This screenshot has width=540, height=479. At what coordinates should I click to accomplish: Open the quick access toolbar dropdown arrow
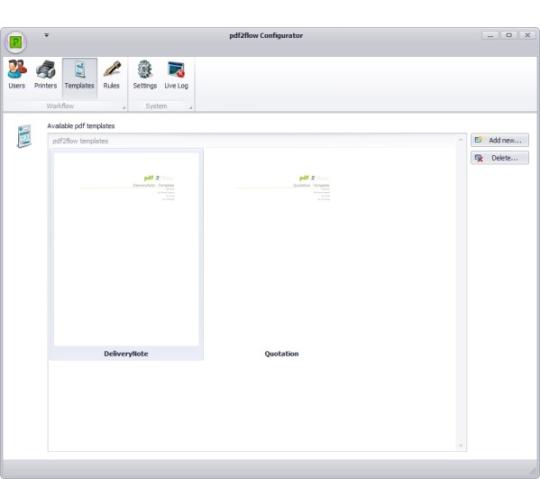46,35
